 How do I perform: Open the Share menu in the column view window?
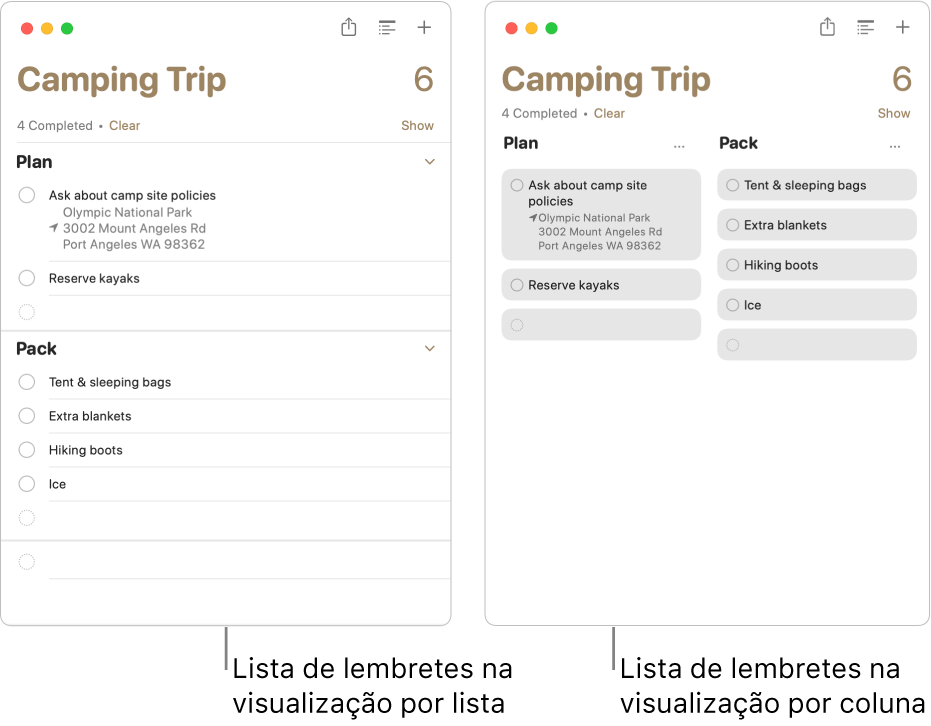827,28
